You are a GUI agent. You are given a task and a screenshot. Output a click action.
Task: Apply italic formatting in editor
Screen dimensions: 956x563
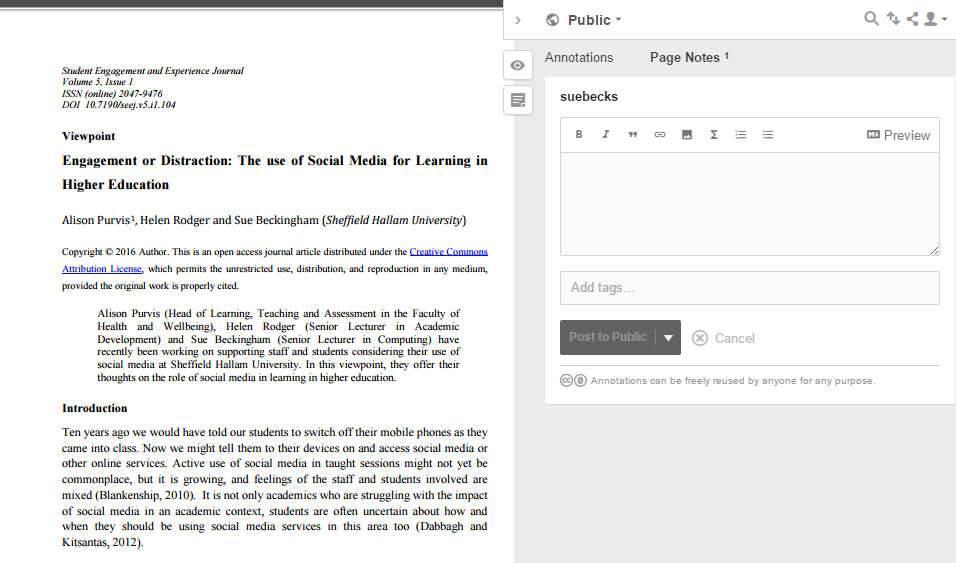606,135
